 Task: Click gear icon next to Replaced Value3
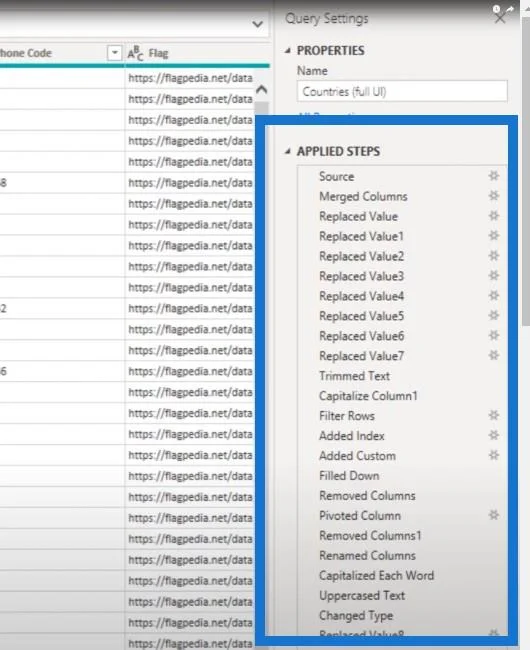coord(494,276)
